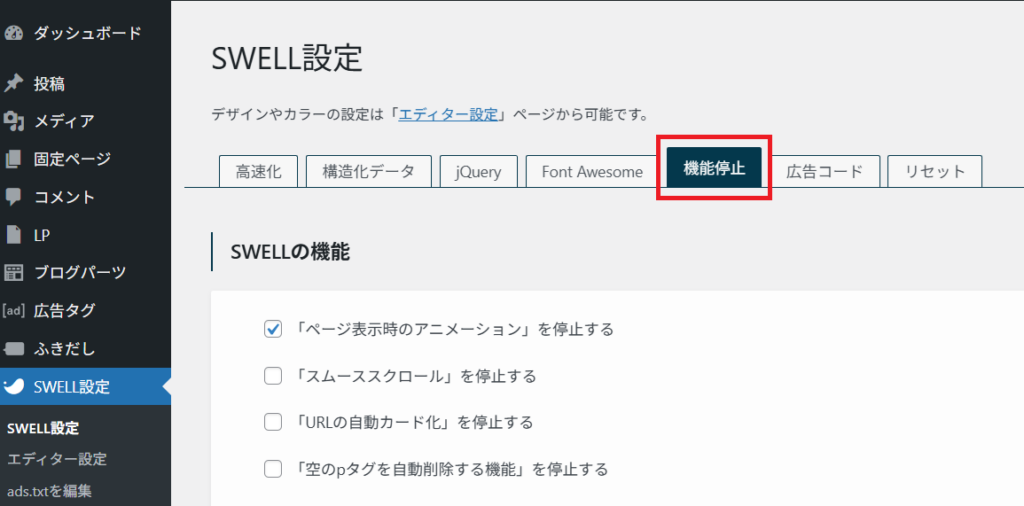Open Media via its icon
1024x506 pixels.
(x=14, y=121)
